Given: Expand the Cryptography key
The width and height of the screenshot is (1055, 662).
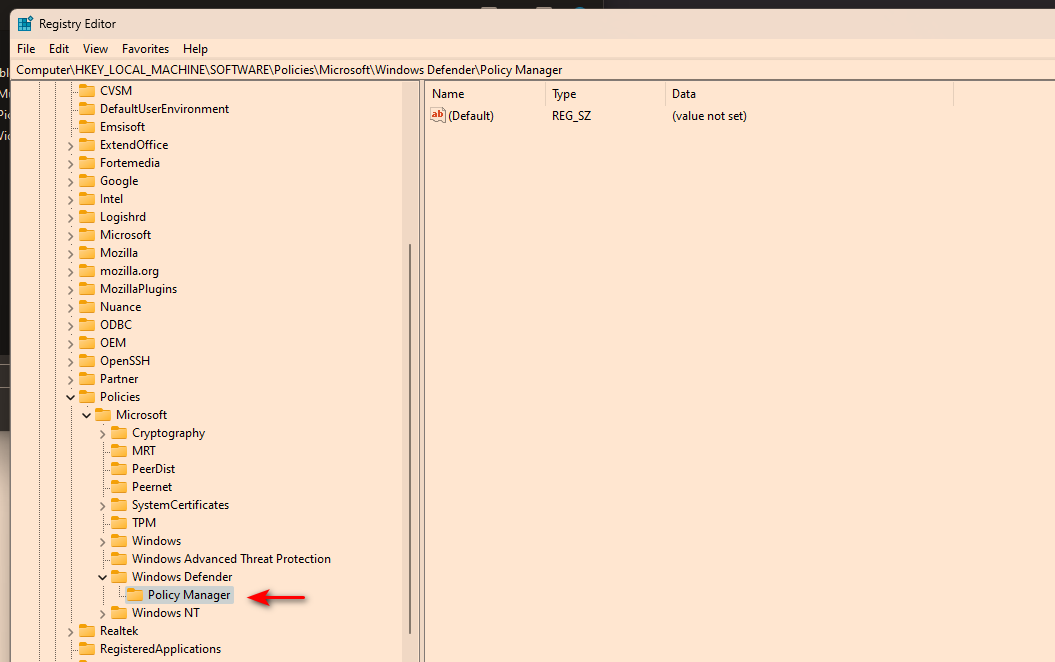Looking at the screenshot, I should (102, 434).
